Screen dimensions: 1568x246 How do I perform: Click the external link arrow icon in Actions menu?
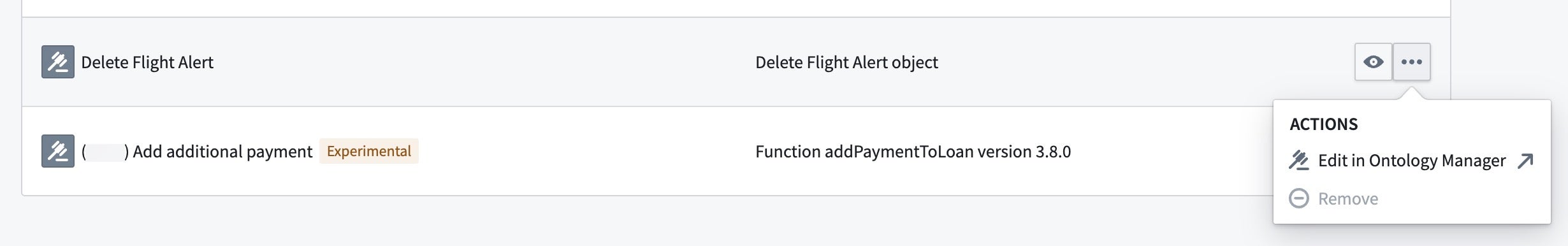[1525, 161]
